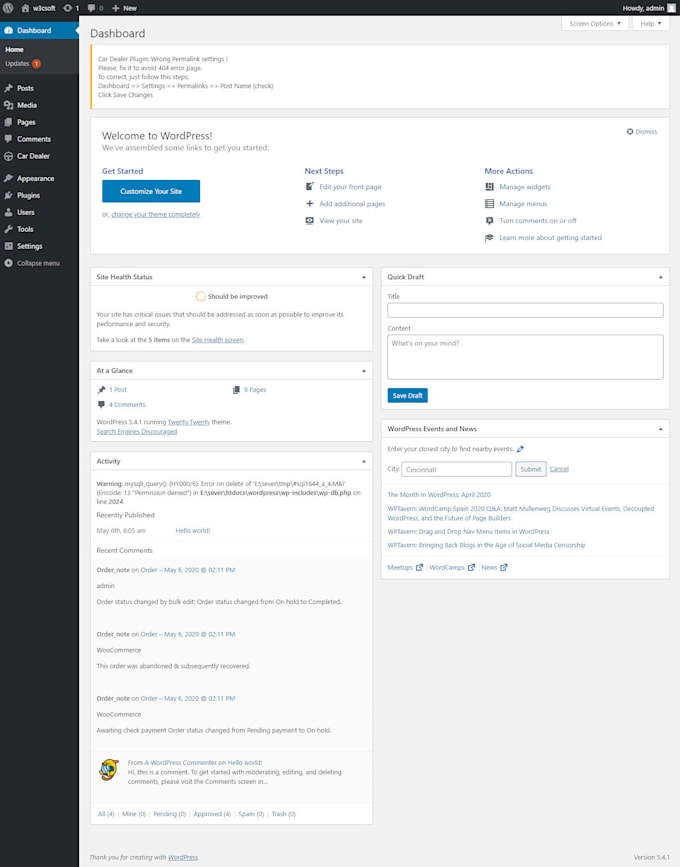This screenshot has width=680, height=867.
Task: Click the plus New icon in admin bar
Action: 116,8
